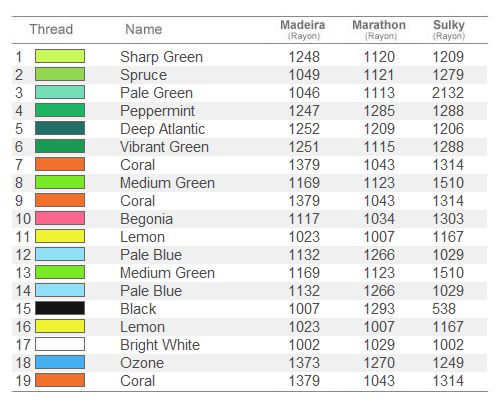500x402 pixels.
Task: Select the Peppermint name cell
Action: (157, 111)
